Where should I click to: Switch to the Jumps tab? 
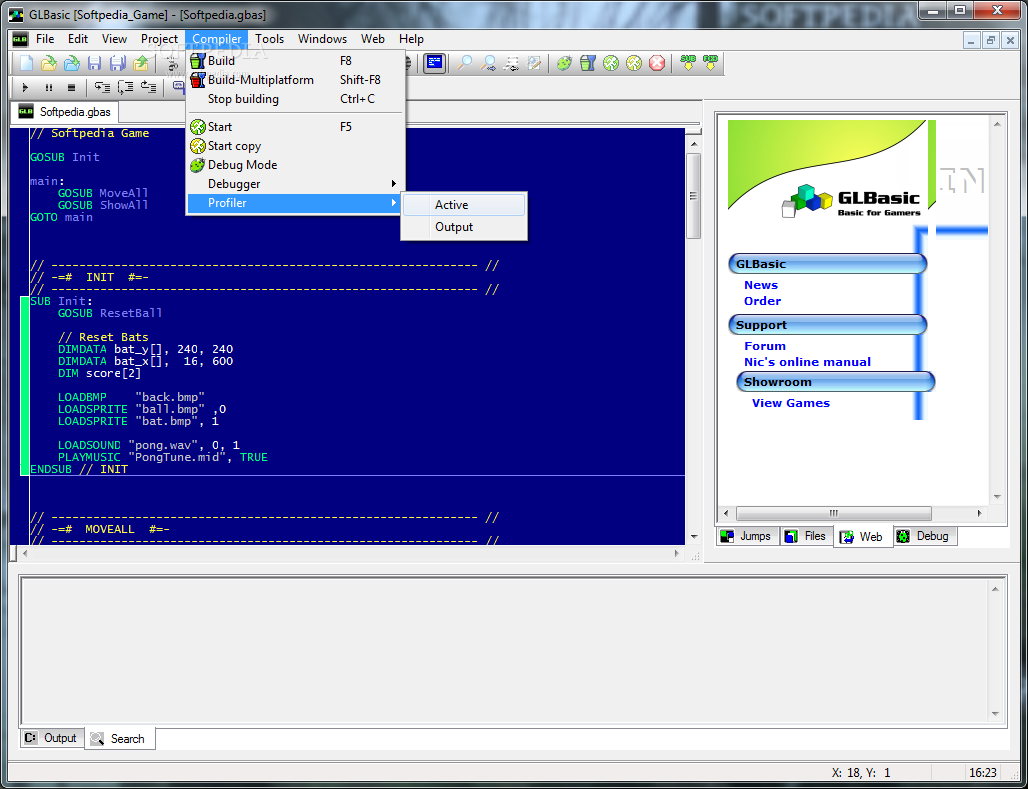coord(746,536)
